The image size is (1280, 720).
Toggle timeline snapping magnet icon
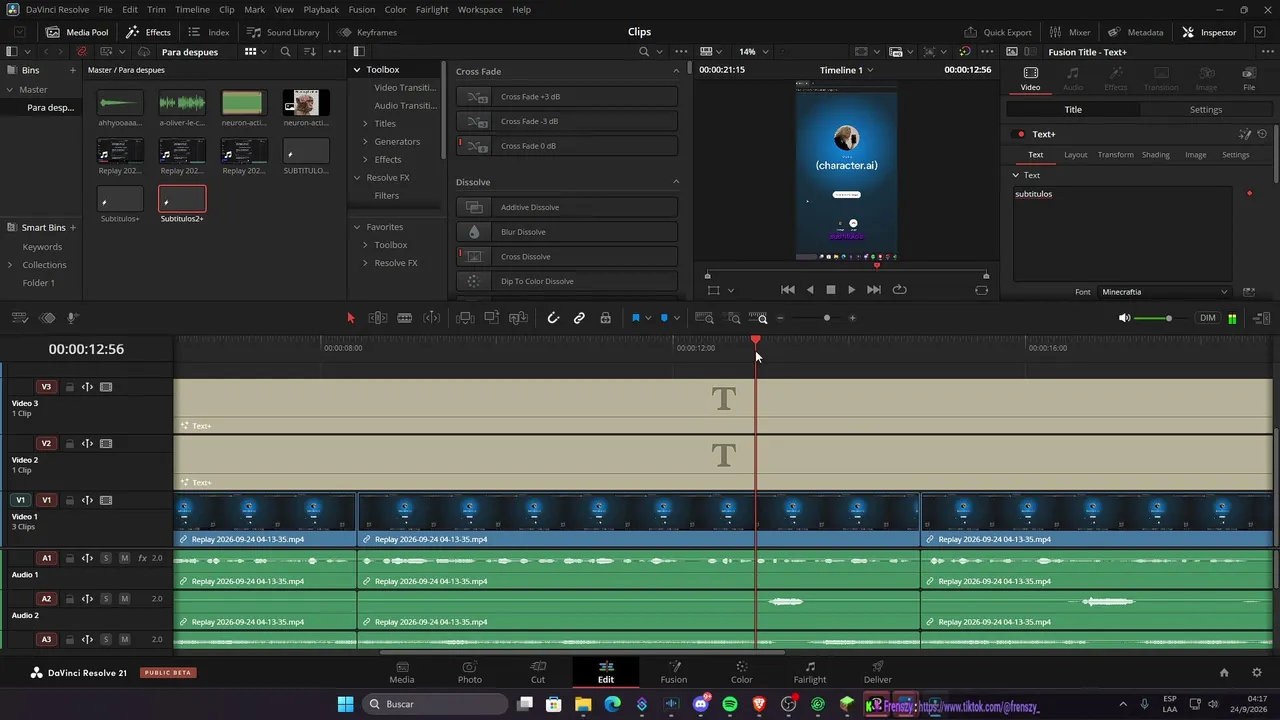point(553,318)
